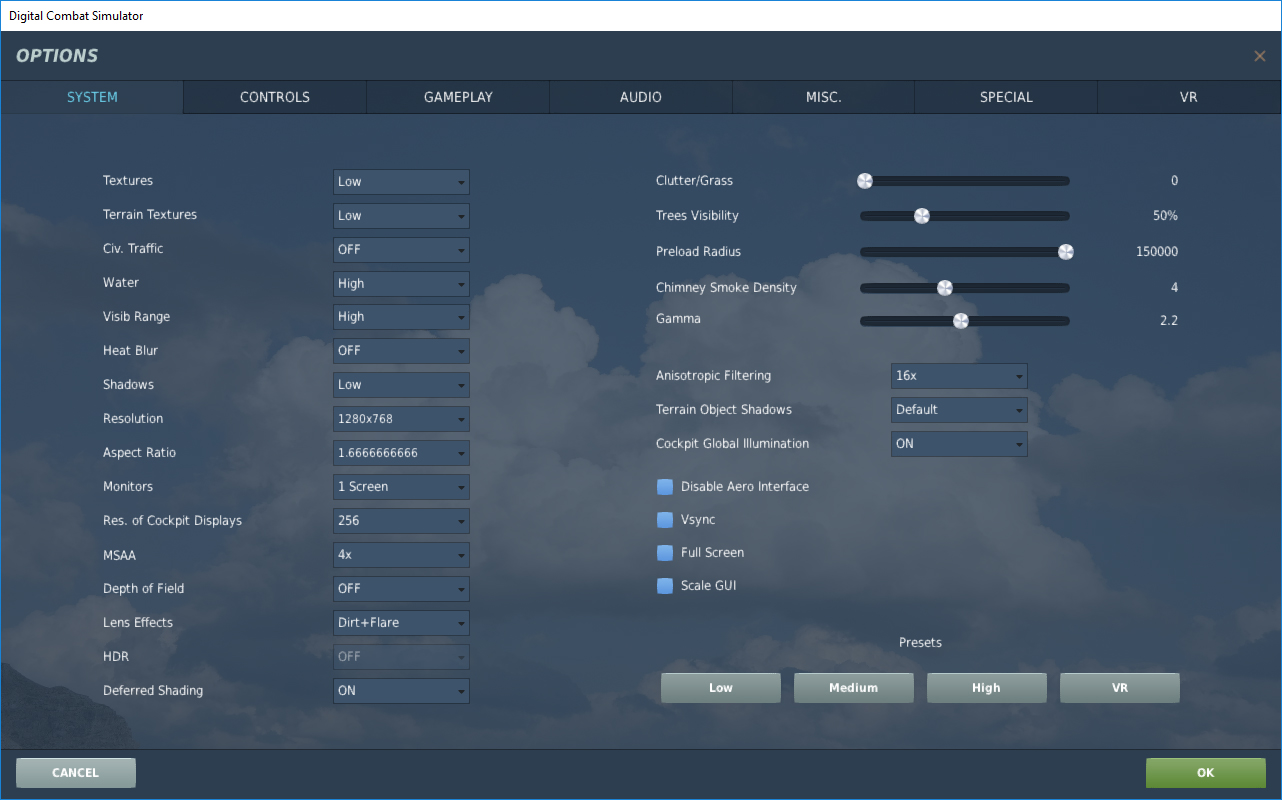Click the Trees Visibility value 50%
Image resolution: width=1282 pixels, height=800 pixels.
(1166, 216)
